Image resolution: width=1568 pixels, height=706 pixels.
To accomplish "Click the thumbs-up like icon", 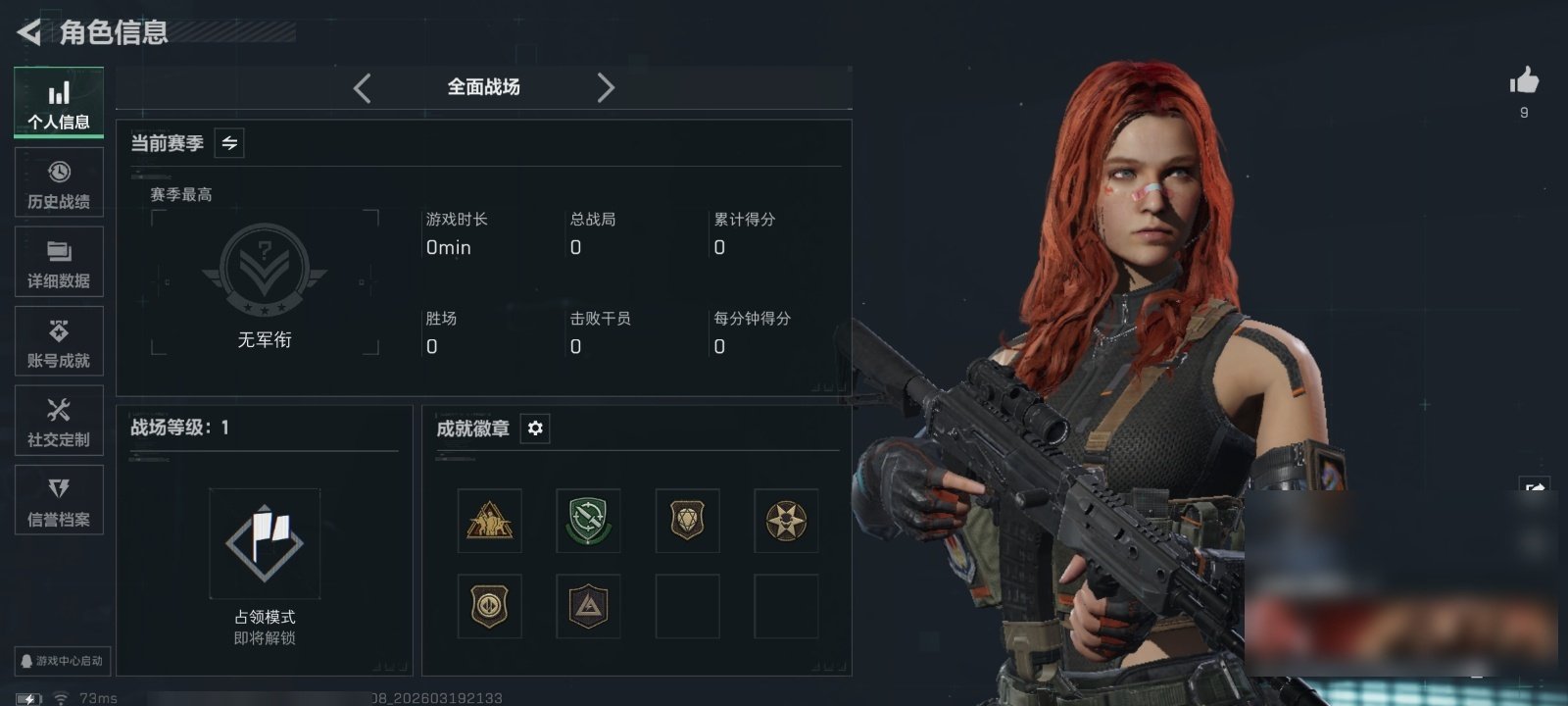I will click(1524, 80).
